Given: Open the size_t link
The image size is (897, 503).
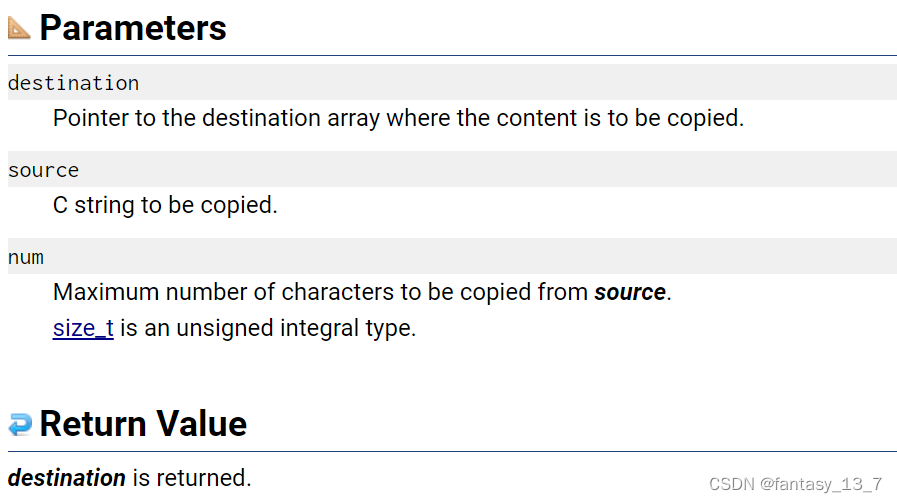Looking at the screenshot, I should click(83, 328).
